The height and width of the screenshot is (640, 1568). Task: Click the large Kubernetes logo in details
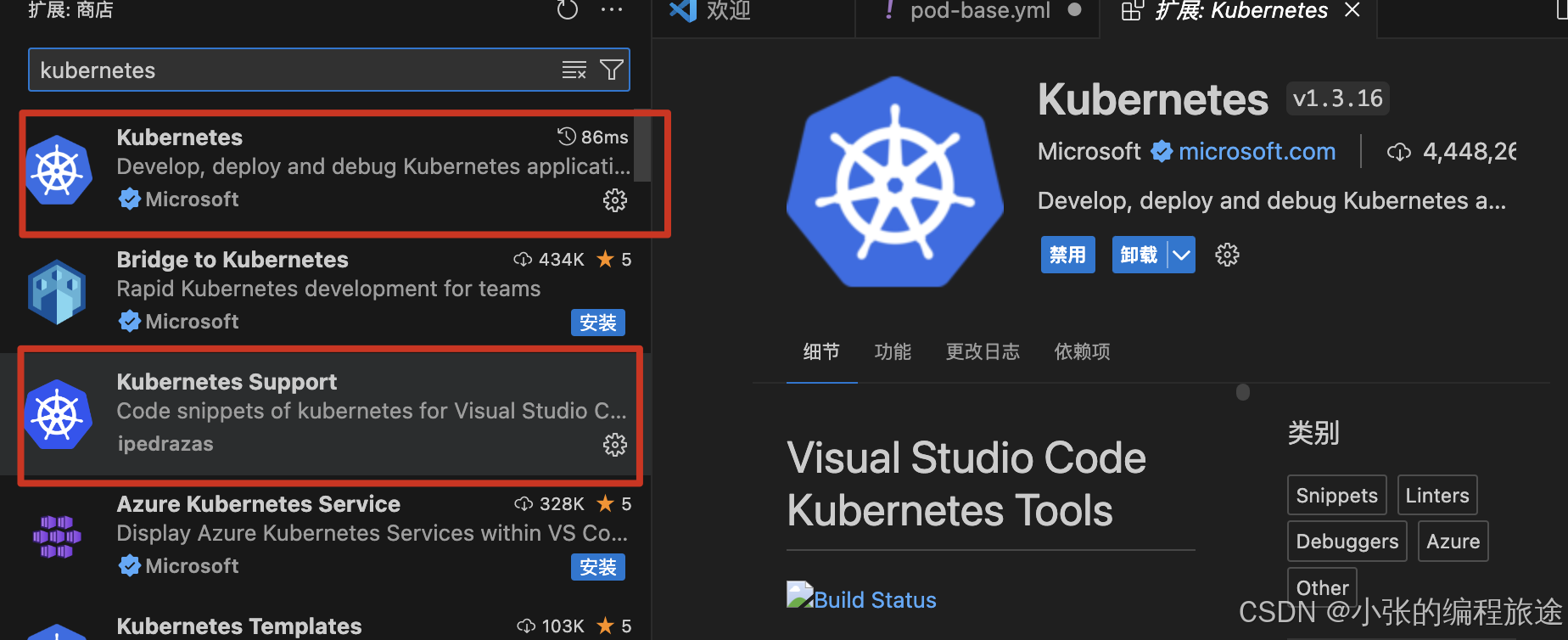point(894,182)
